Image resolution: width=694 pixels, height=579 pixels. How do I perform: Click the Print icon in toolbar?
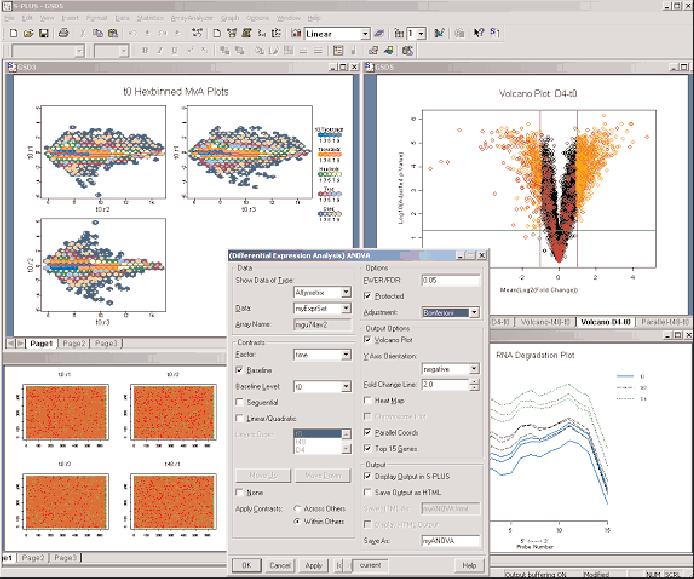(x=63, y=33)
